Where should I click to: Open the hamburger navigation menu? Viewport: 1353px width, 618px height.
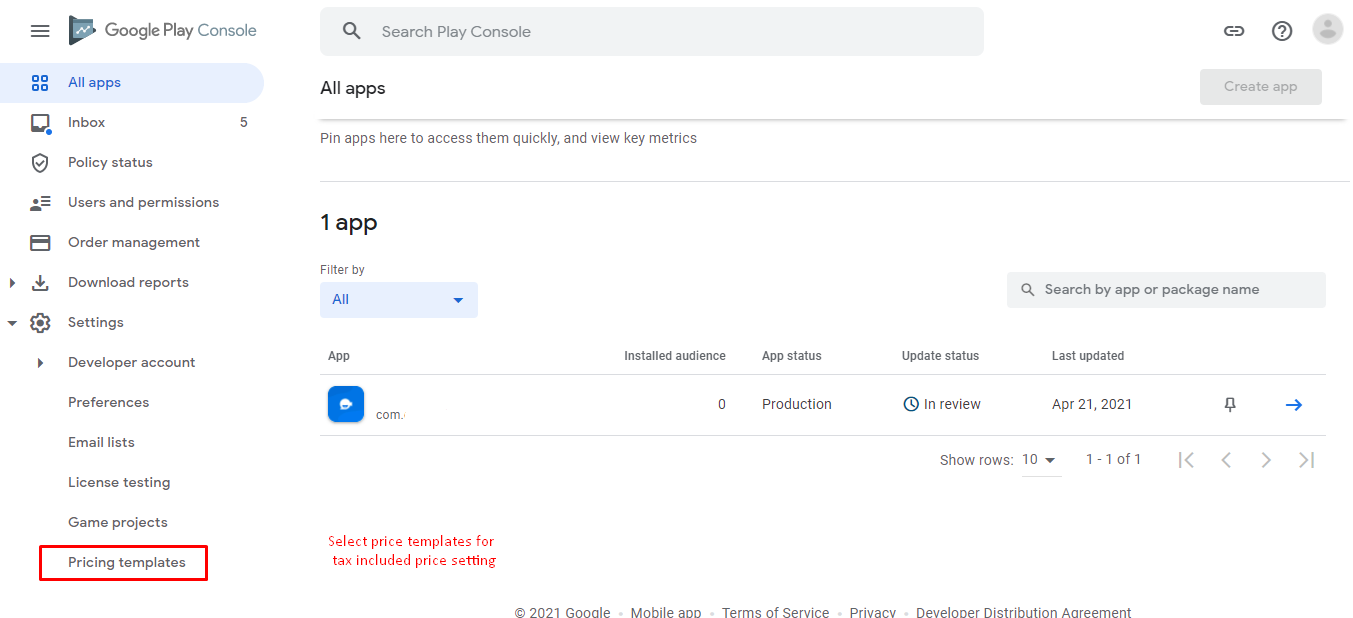pos(40,31)
